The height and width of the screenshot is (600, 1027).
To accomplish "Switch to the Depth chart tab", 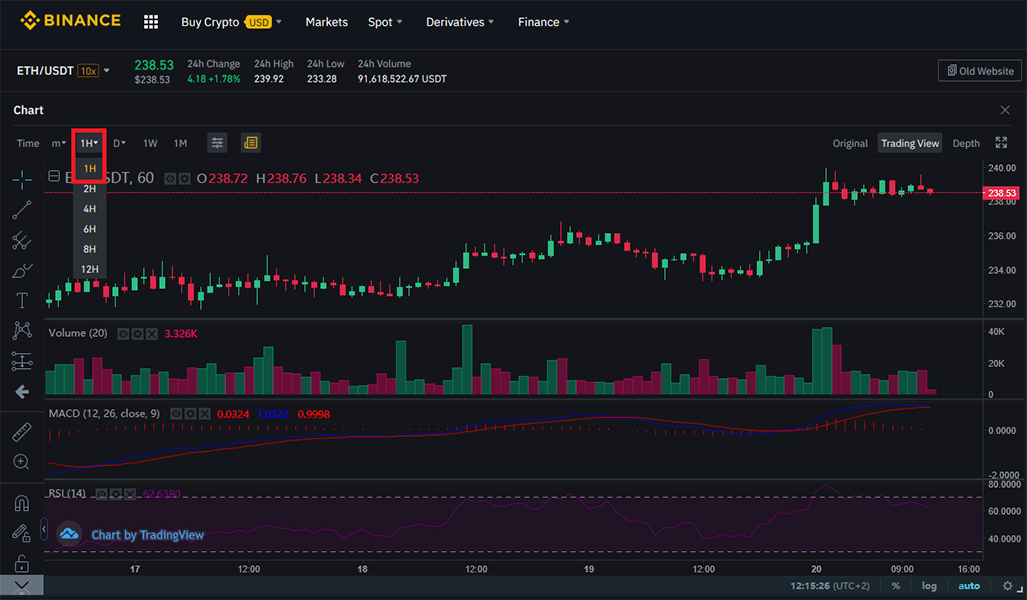I will [966, 143].
